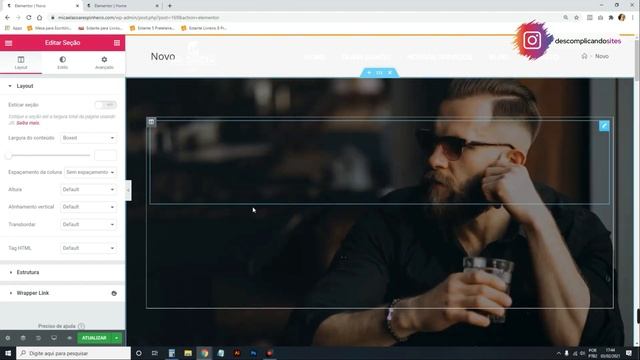Click the Windows taskbar search box
The width and height of the screenshot is (640, 360).
tap(73, 353)
